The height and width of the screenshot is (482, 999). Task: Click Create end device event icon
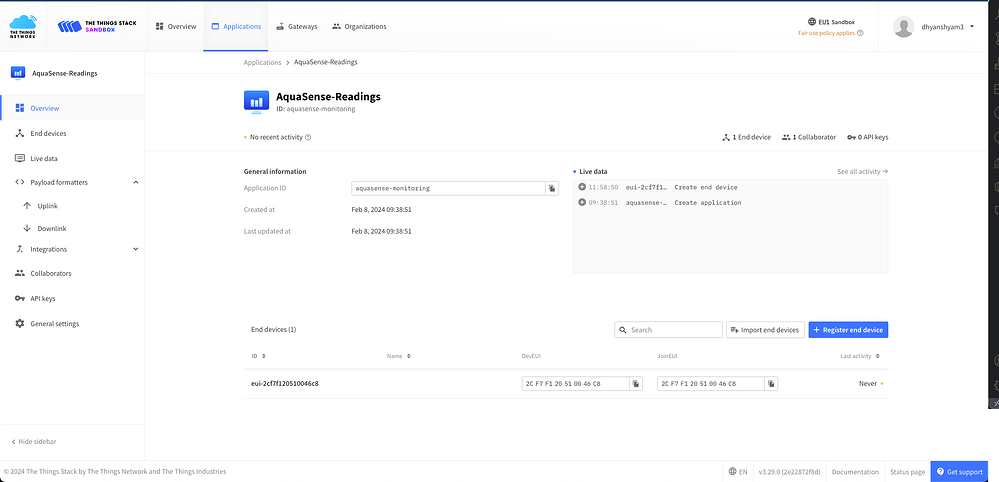tap(582, 187)
